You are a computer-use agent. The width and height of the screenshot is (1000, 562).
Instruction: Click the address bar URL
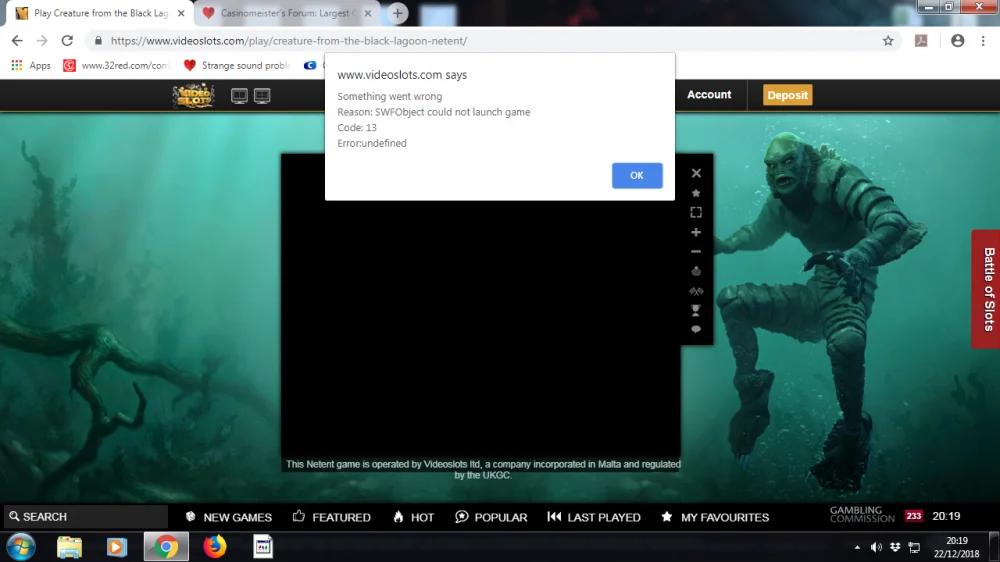click(288, 41)
